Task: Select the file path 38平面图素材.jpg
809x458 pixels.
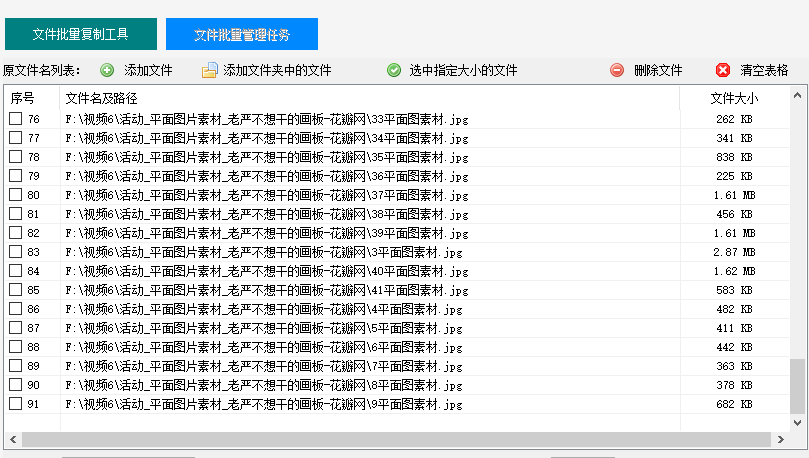Action: click(267, 214)
